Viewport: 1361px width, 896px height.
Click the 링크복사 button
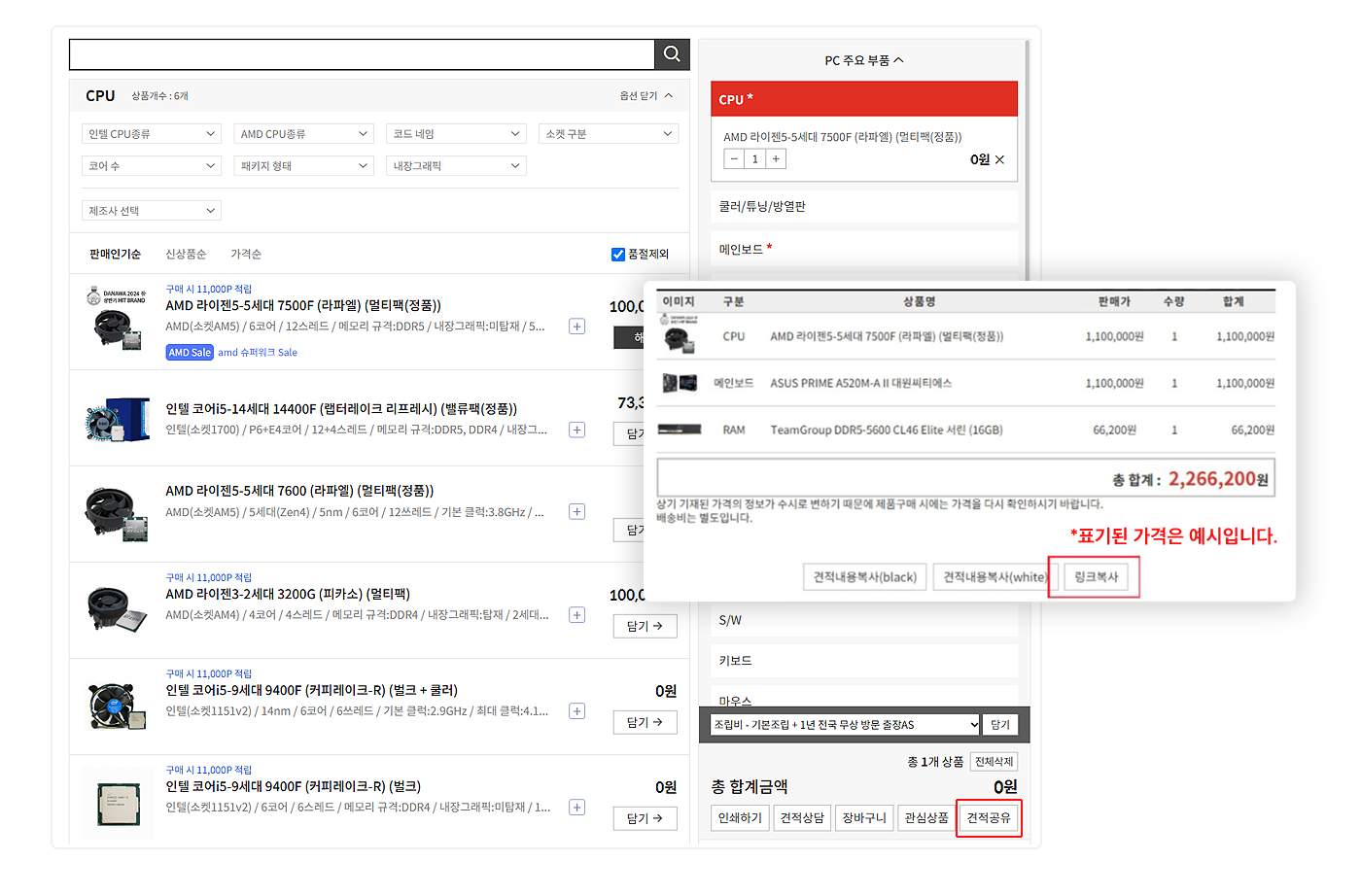(1096, 577)
